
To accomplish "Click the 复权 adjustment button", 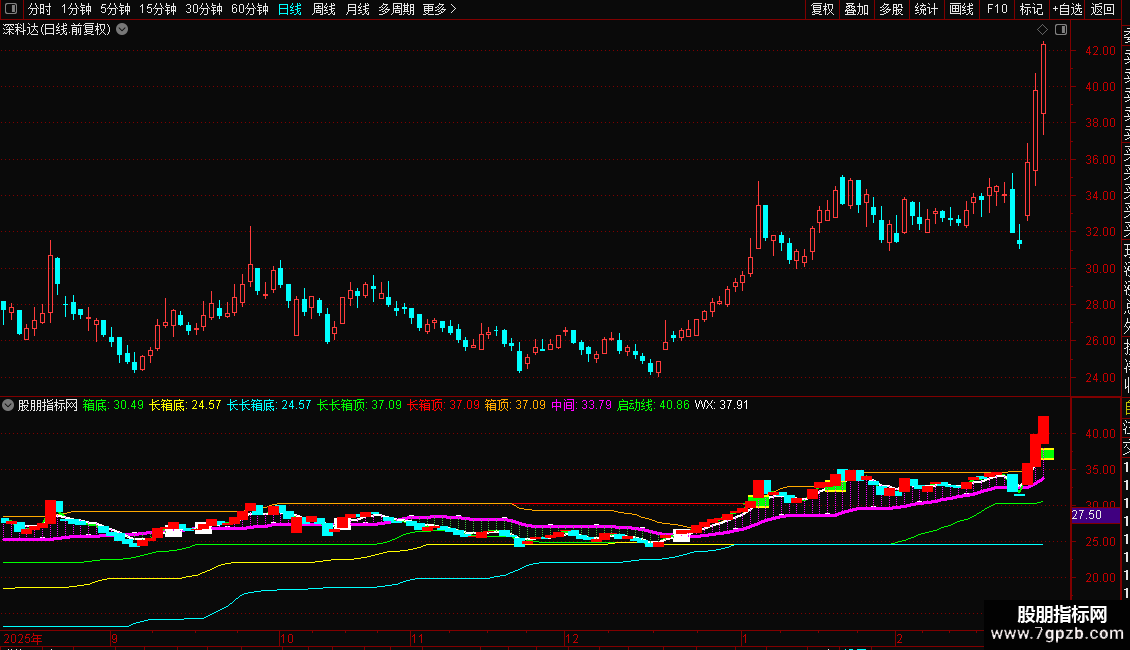I will pyautogui.click(x=822, y=10).
